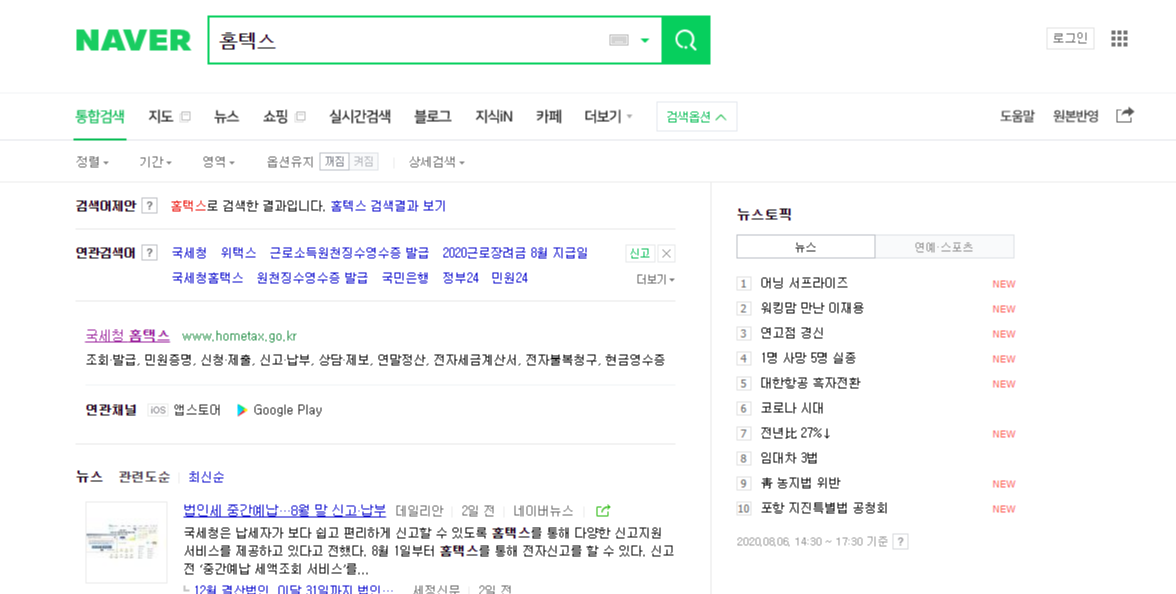This screenshot has height=594, width=1176.
Task: Click the 네이버뉴스 link in article
Action: (x=544, y=512)
